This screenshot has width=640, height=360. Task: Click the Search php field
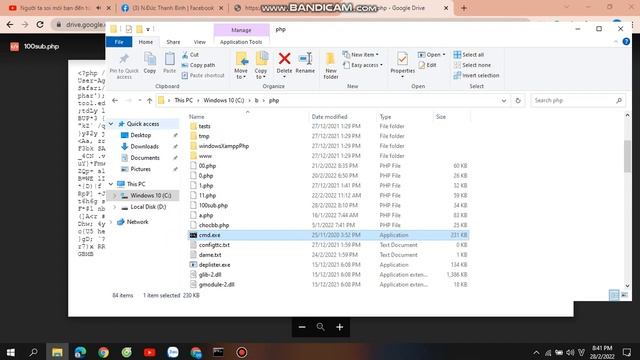coord(578,100)
